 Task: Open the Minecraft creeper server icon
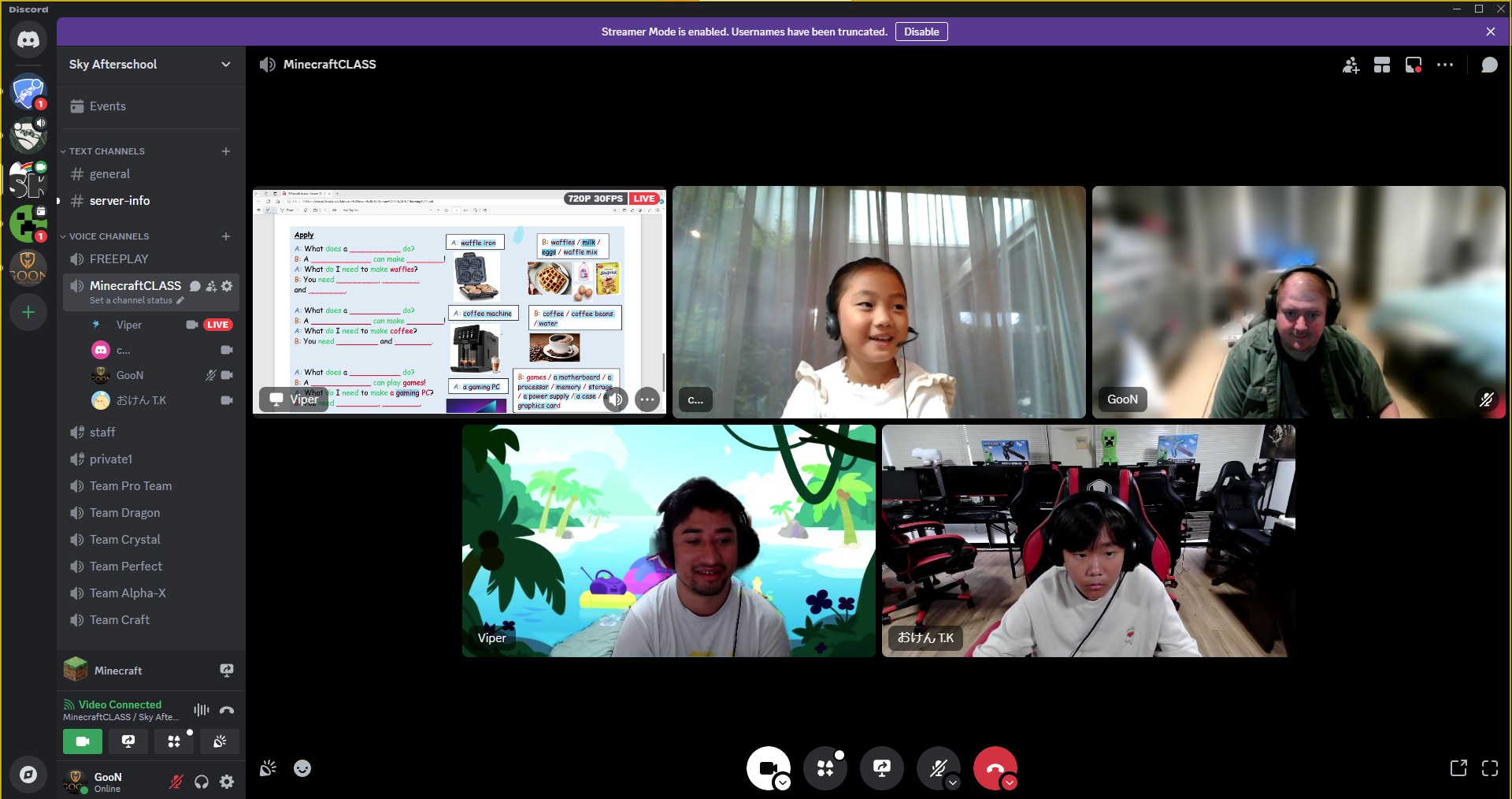28,224
